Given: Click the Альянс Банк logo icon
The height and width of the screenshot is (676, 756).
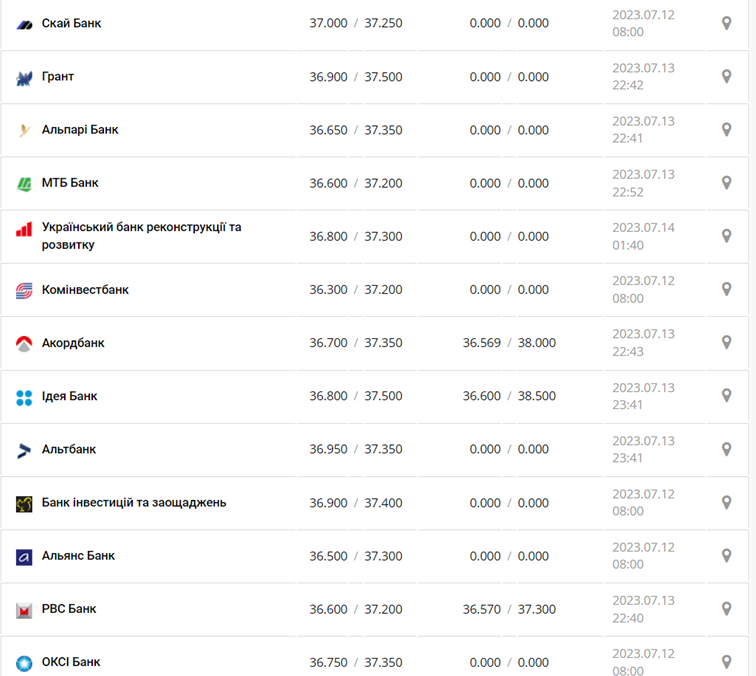Looking at the screenshot, I should 24,556.
